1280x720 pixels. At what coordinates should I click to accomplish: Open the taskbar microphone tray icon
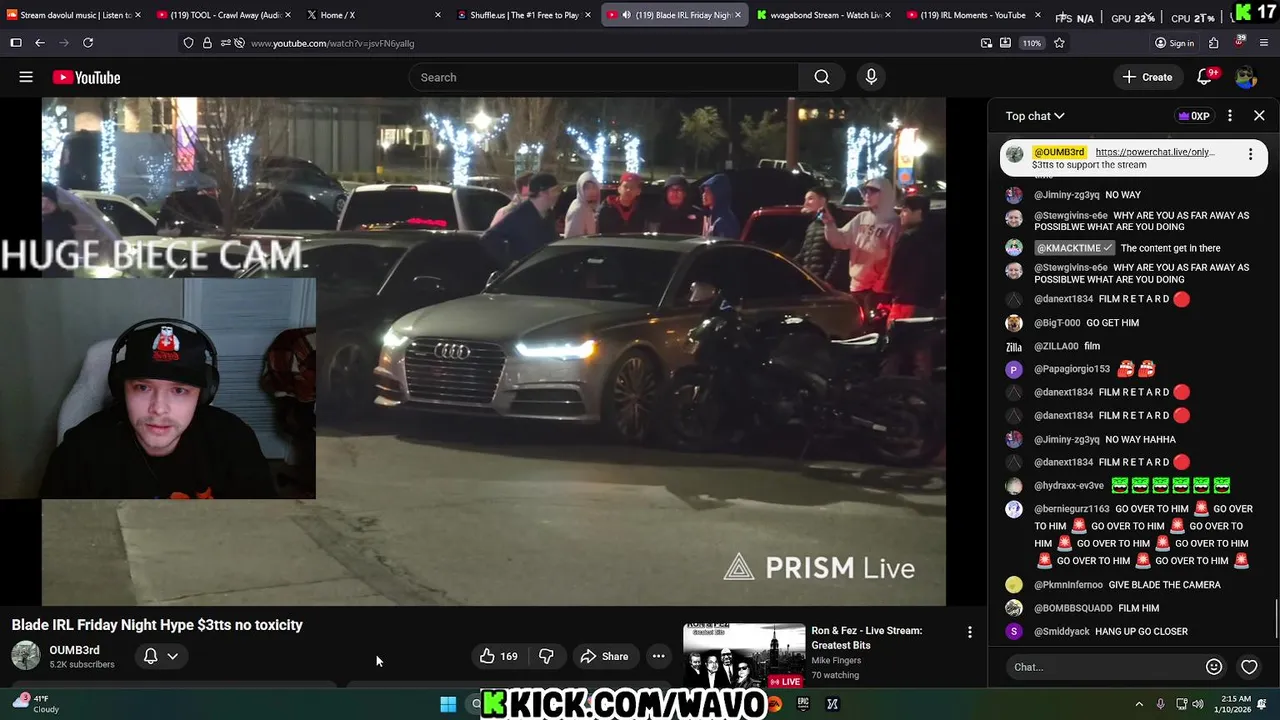[x=1160, y=704]
